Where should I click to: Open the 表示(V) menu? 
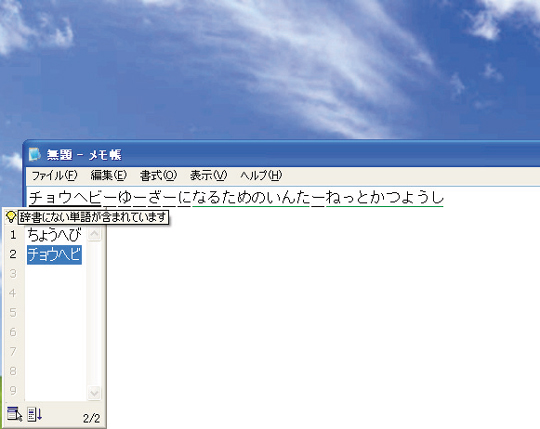(x=208, y=176)
